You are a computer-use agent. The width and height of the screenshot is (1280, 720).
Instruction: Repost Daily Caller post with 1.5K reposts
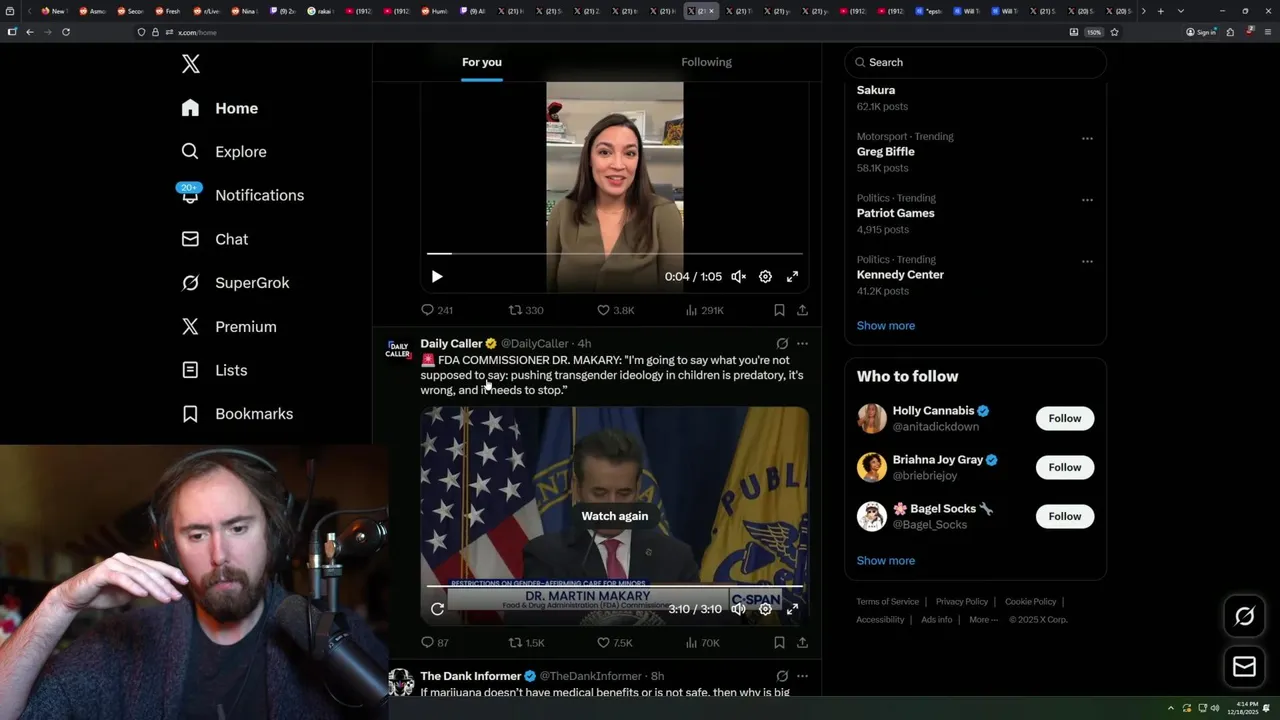tap(527, 643)
